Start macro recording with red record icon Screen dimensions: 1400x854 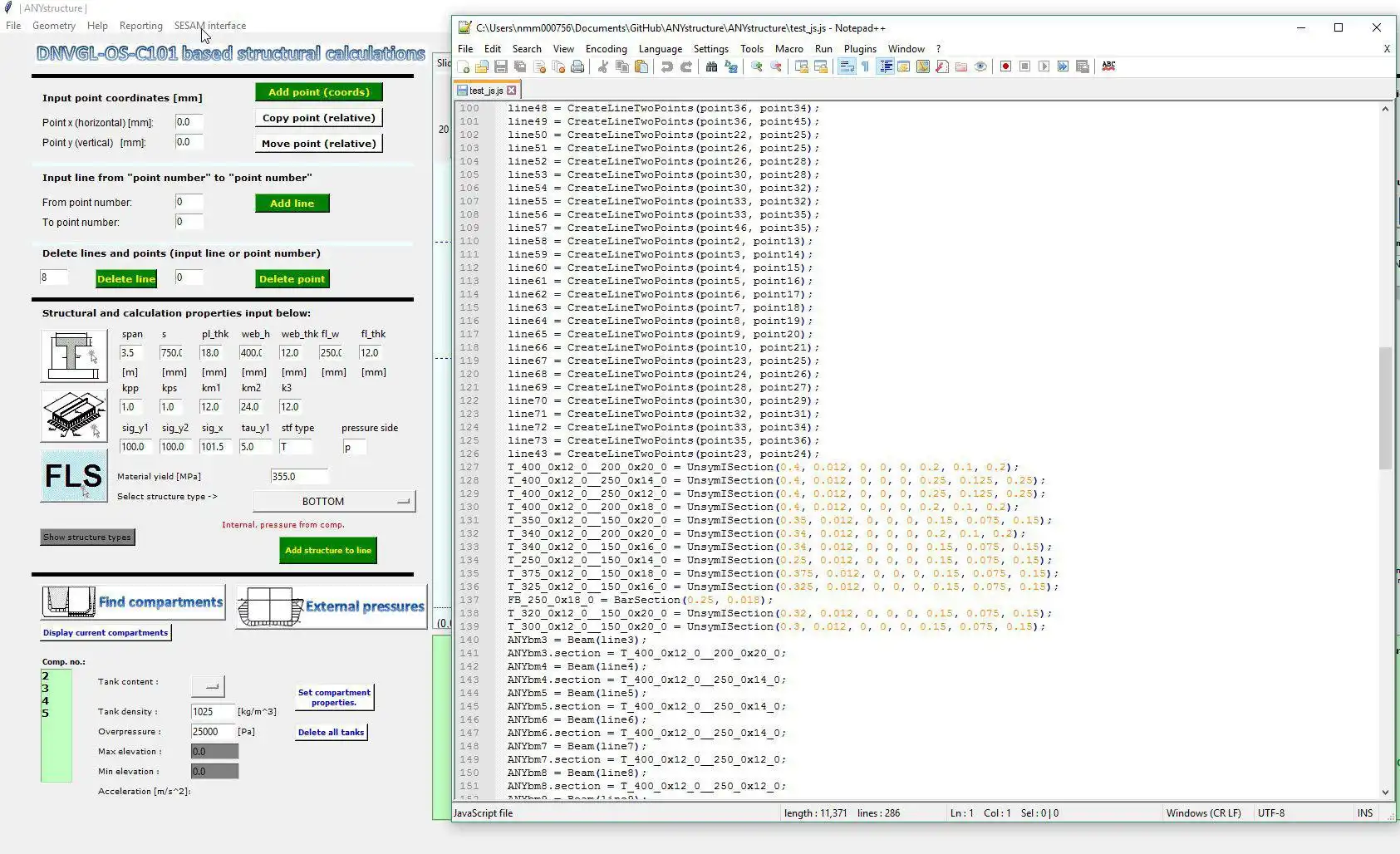pos(1005,66)
